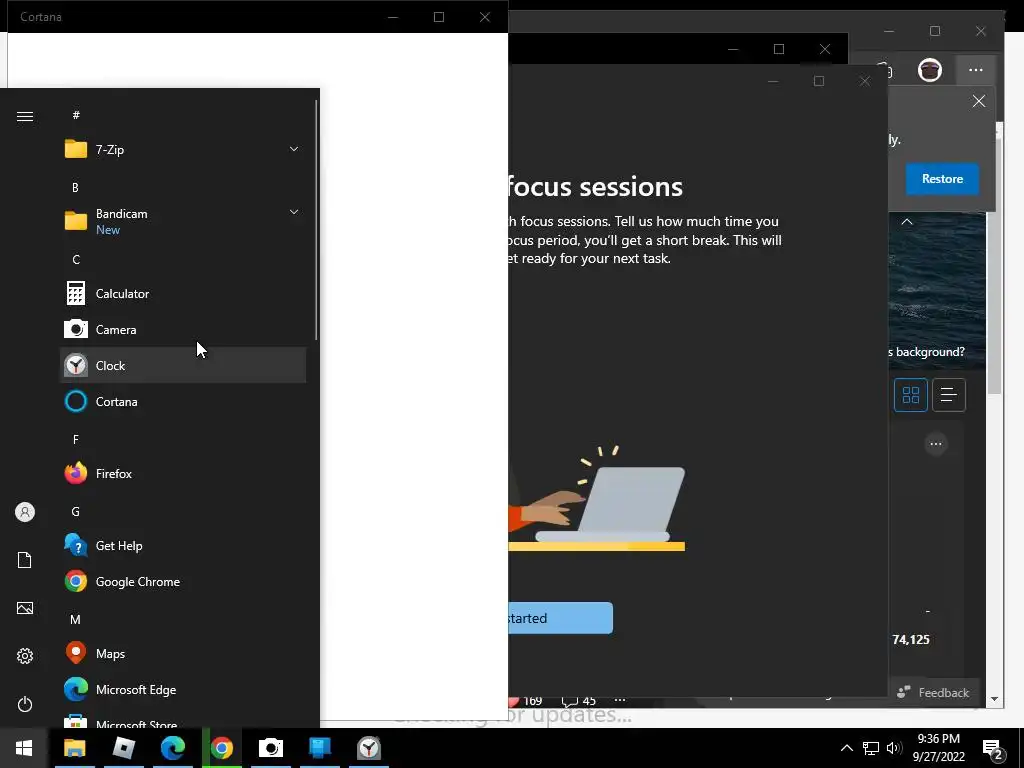Expand the Bandicam folder chevron
This screenshot has height=768, width=1024.
tap(294, 212)
